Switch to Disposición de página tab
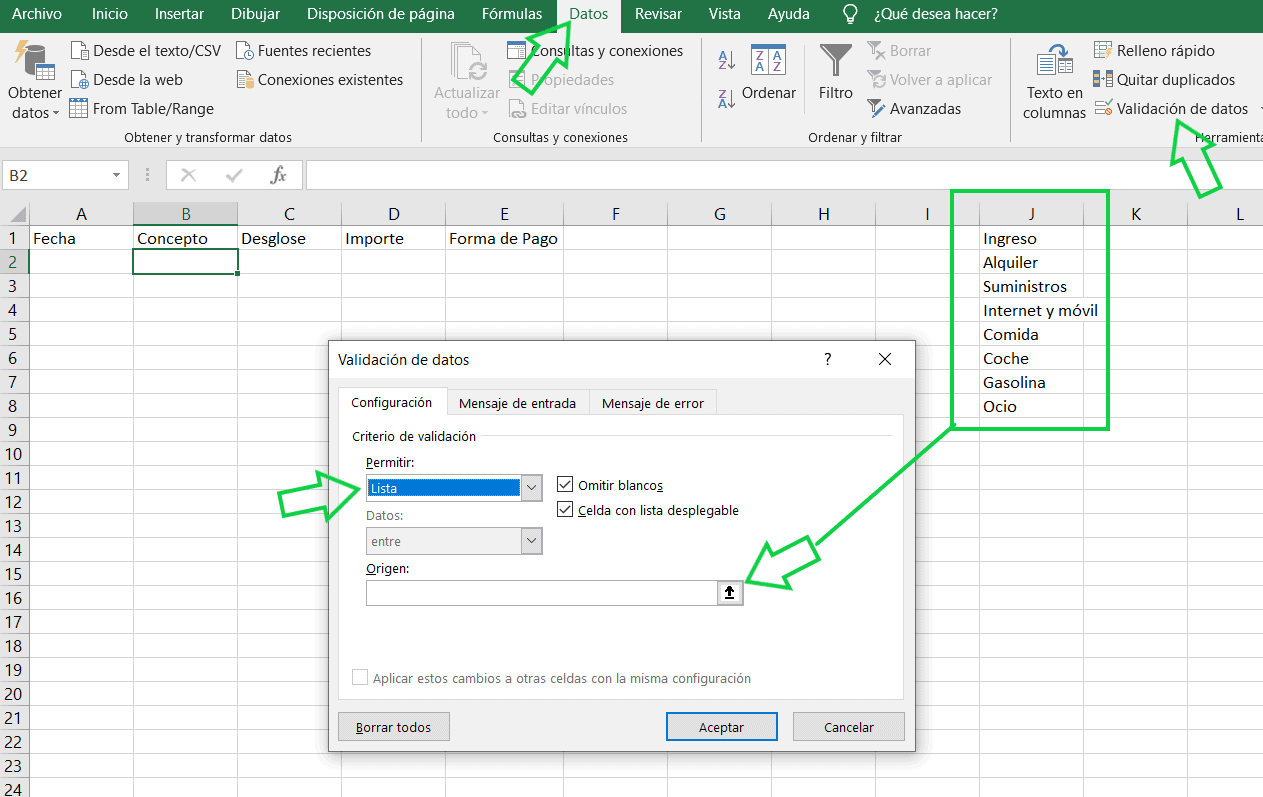Viewport: 1263px width, 797px height. click(380, 14)
